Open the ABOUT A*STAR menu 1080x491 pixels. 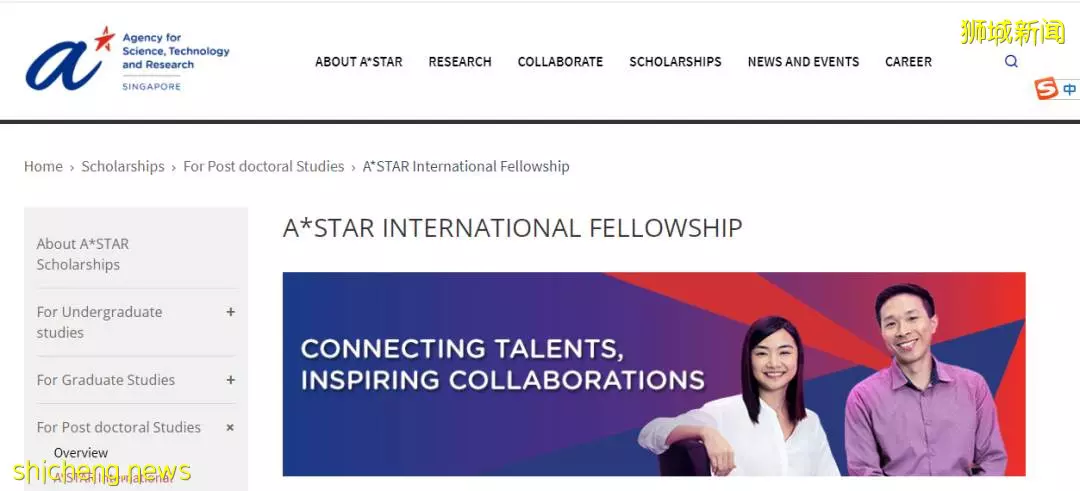(x=359, y=62)
